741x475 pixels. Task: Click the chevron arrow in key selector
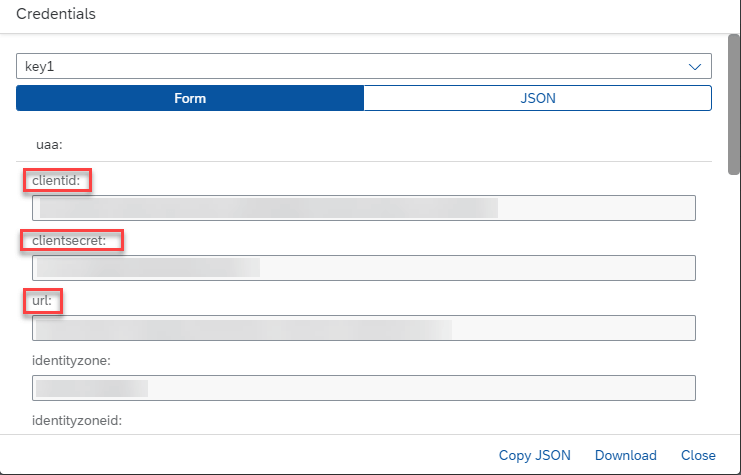click(695, 67)
